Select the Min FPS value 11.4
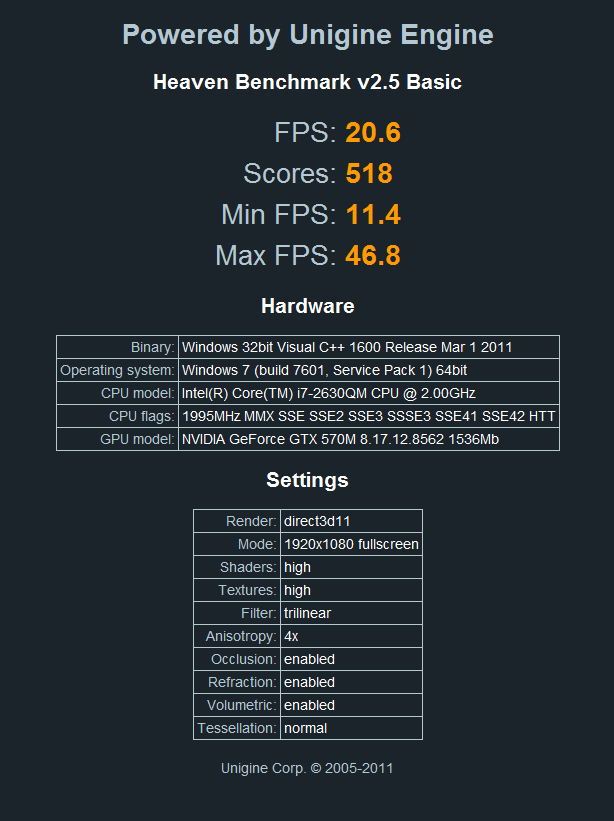Viewport: 614px width, 821px height. [373, 215]
